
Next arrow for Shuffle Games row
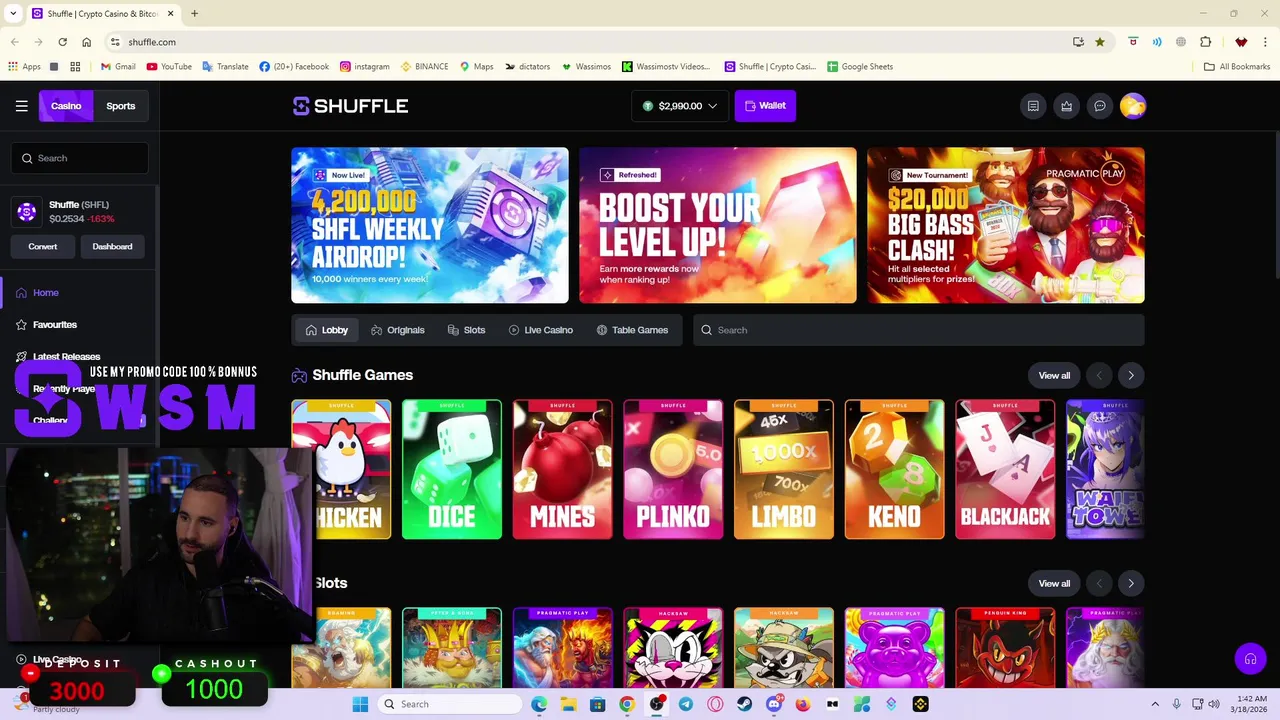(1131, 375)
